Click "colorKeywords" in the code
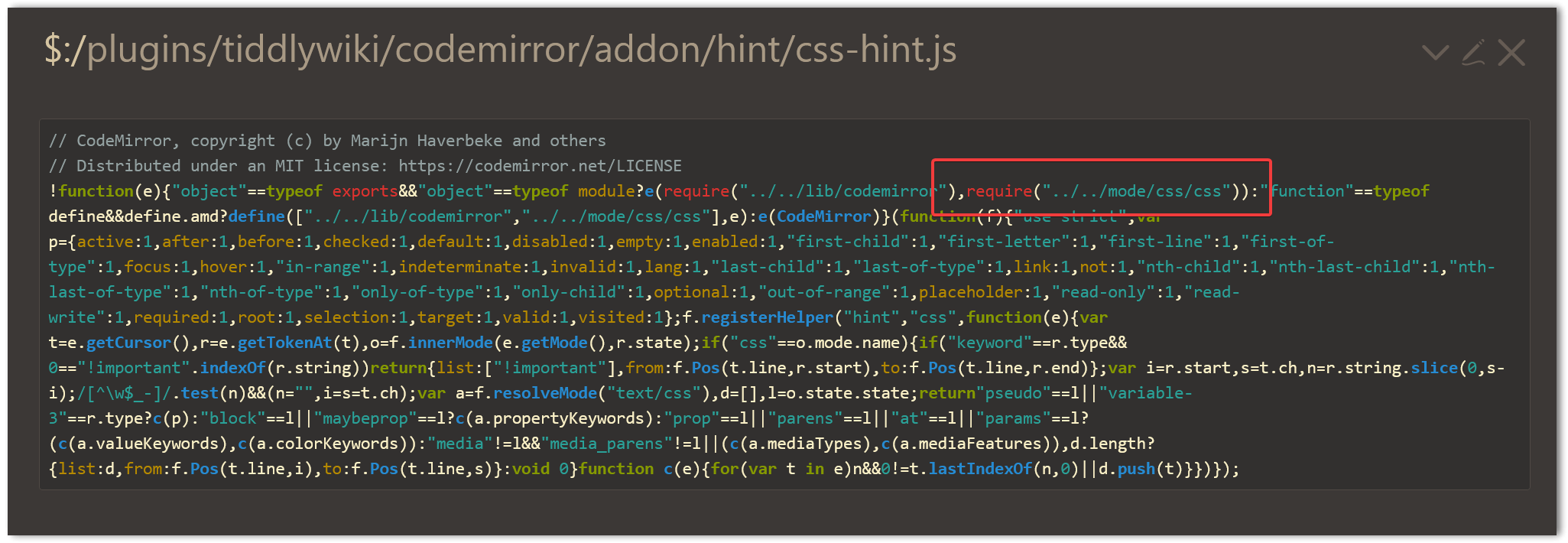Viewport: 1568px width, 543px height. [337, 444]
